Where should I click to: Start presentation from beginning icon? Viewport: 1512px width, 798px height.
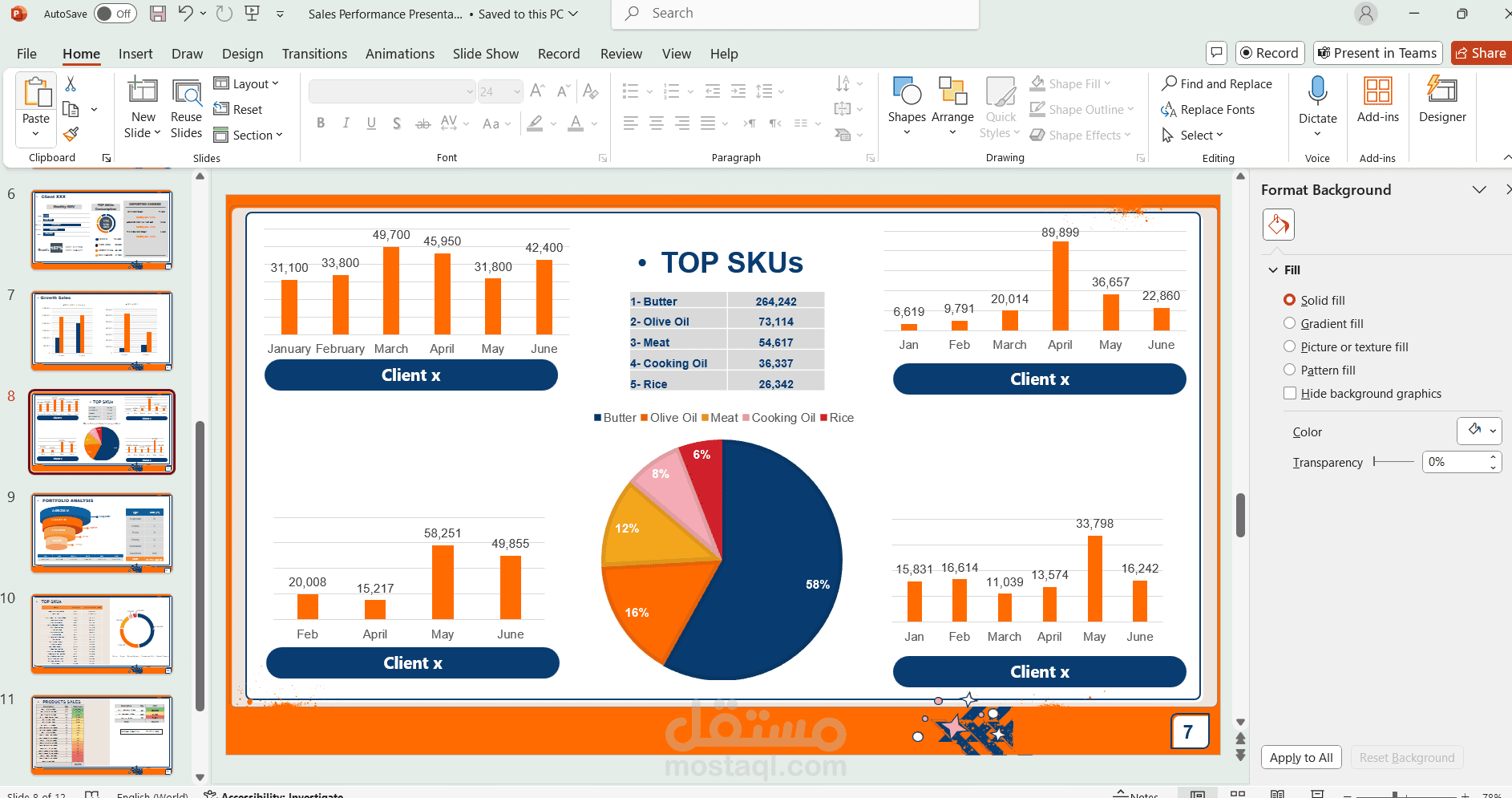[x=253, y=14]
